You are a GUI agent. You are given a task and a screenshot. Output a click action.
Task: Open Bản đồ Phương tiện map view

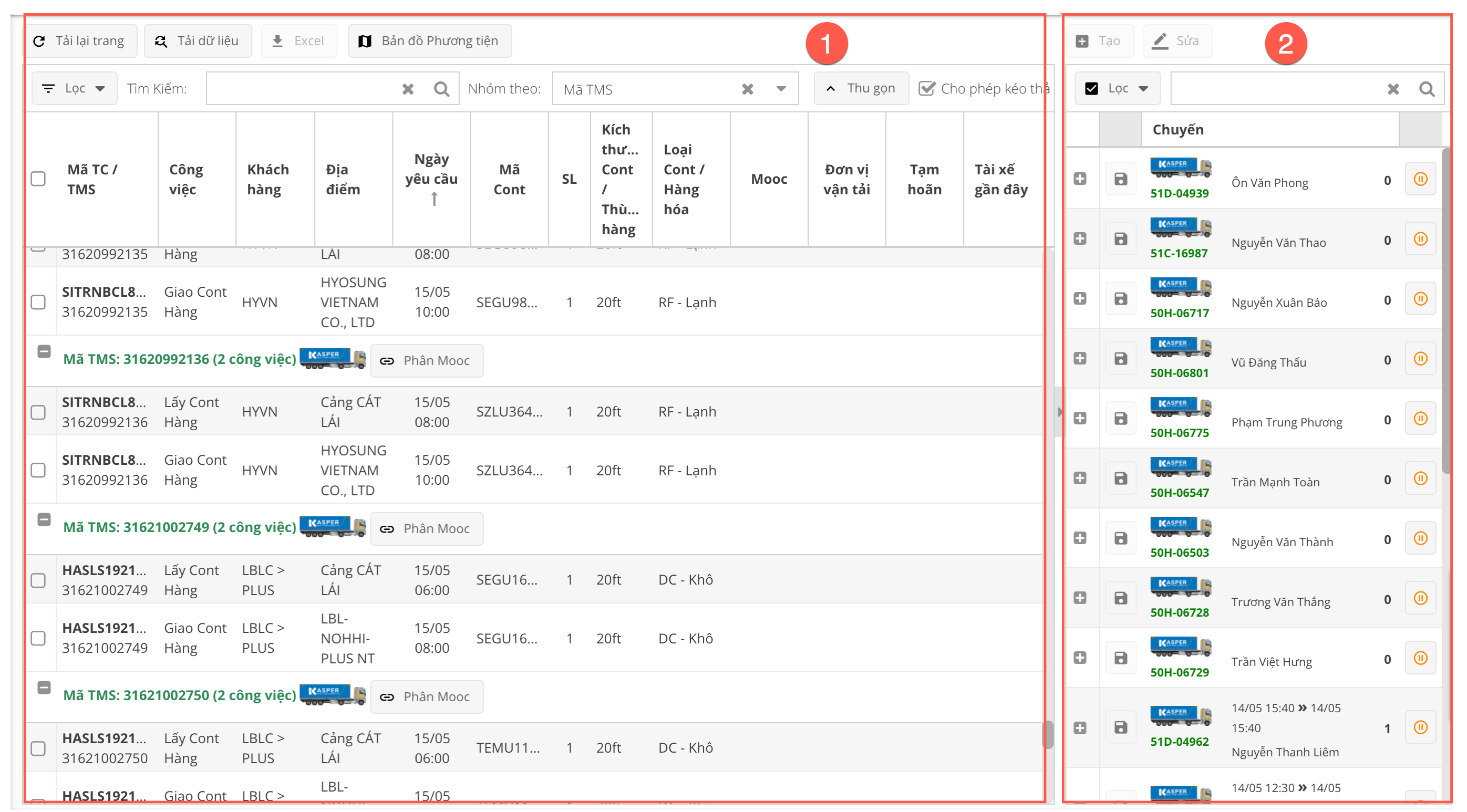(x=429, y=41)
